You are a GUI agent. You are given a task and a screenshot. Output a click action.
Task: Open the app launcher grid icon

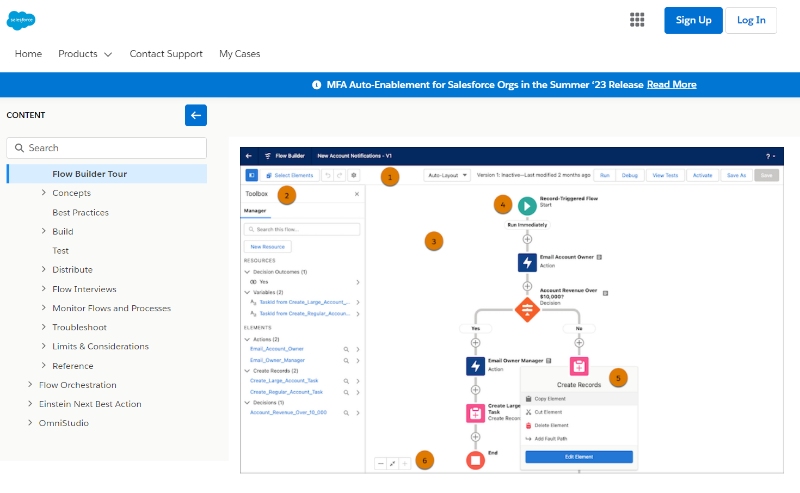coord(637,20)
